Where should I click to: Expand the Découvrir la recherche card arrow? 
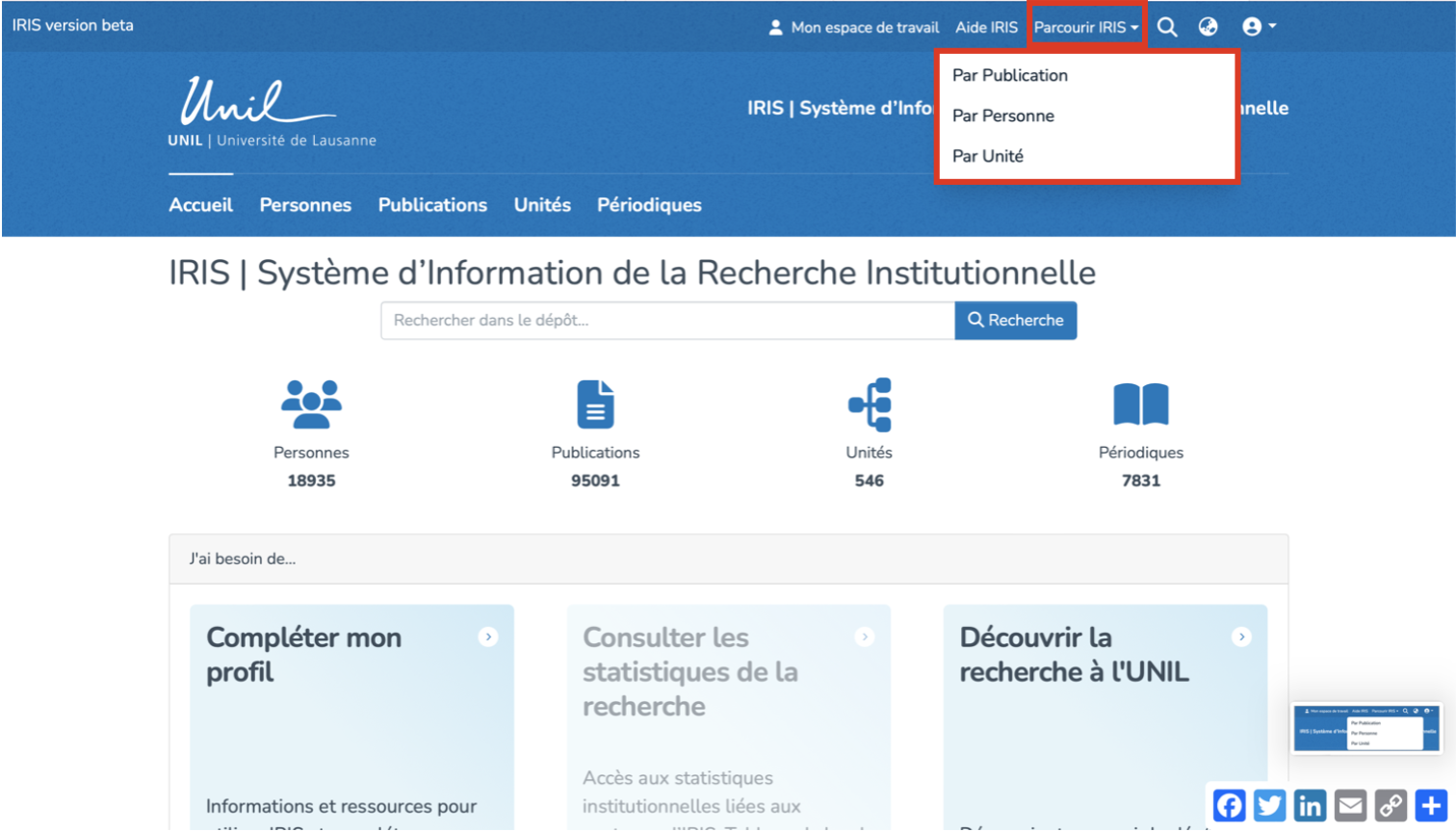tap(1241, 637)
